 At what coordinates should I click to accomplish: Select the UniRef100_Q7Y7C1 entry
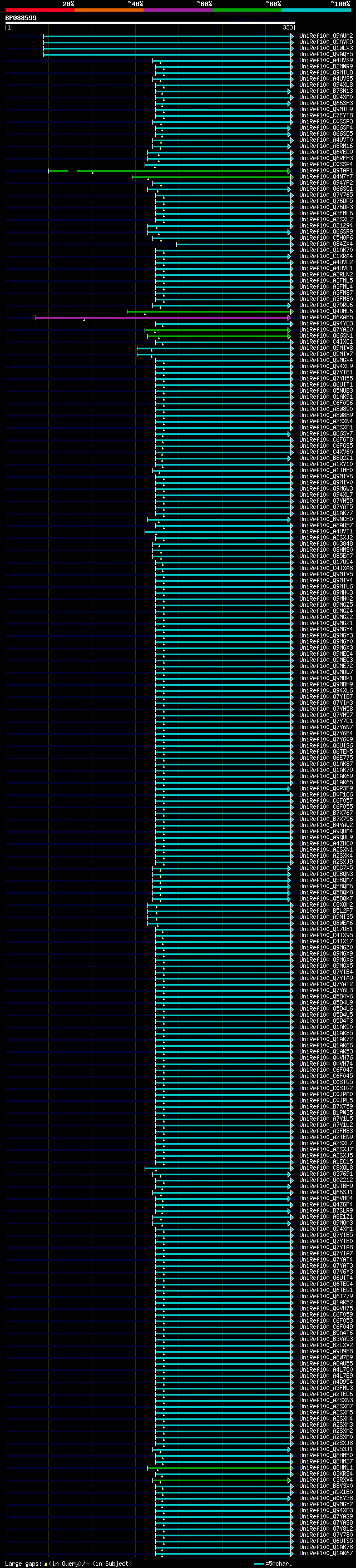326,721
